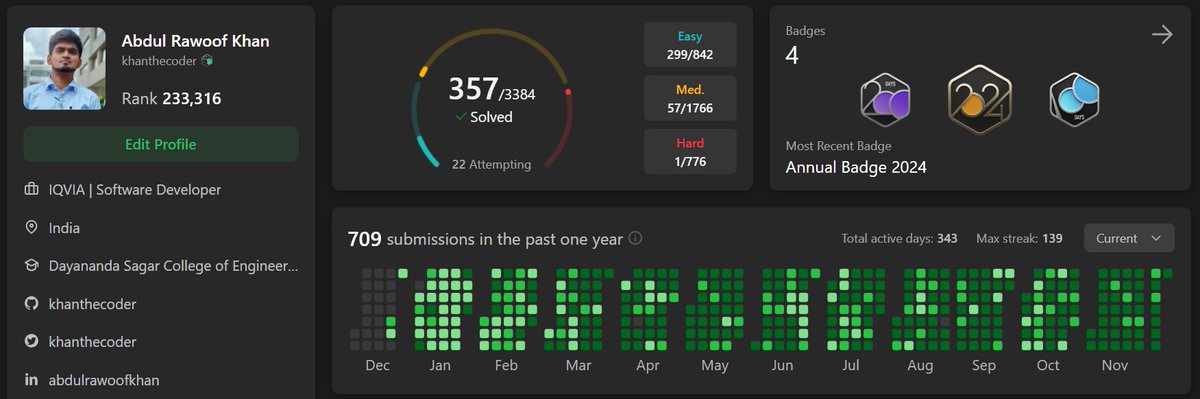Click the GitHub icon in sidebar
This screenshot has width=1200, height=399.
coord(31,304)
